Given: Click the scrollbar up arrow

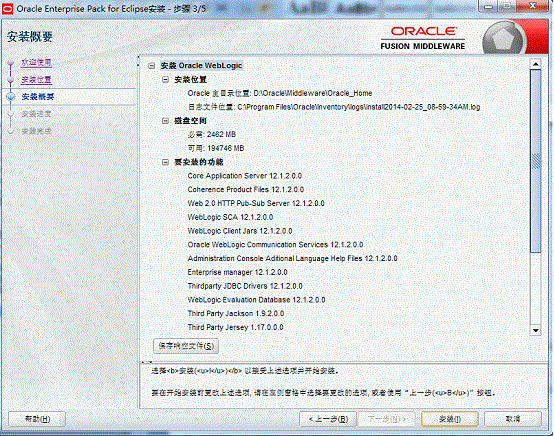Looking at the screenshot, I should (536, 64).
